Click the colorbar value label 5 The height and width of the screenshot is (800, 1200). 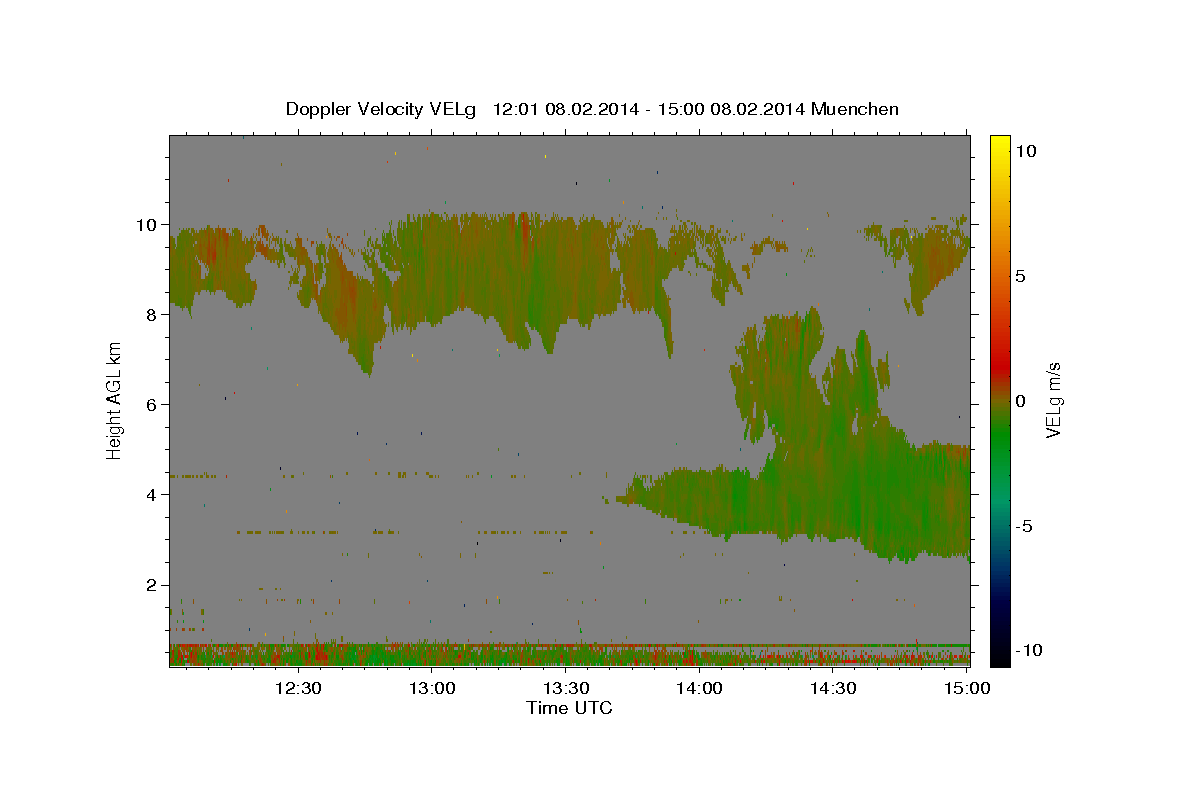1020,276
